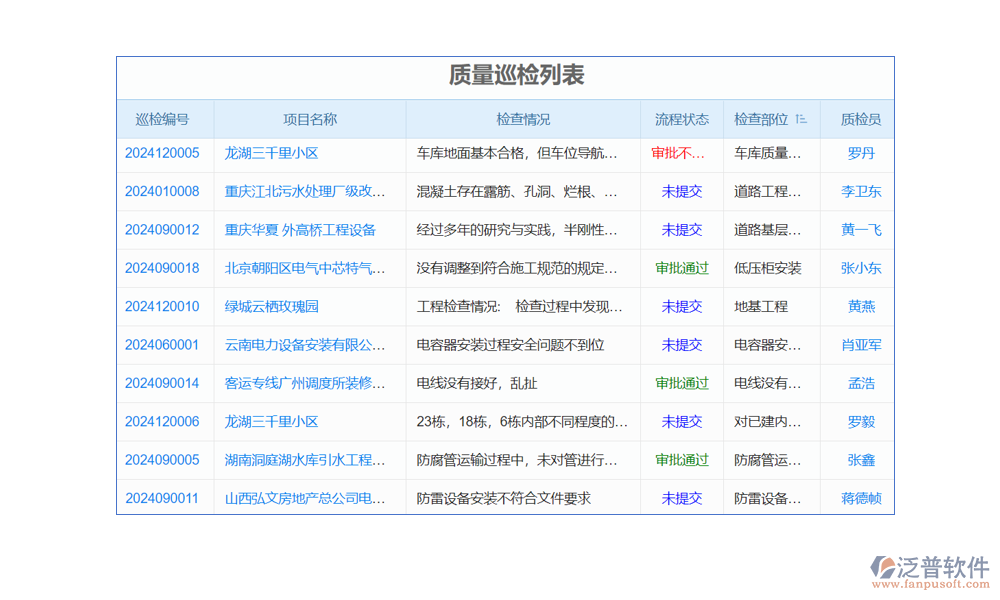Click the 检查情况 column header
The width and height of the screenshot is (1000, 600).
pyautogui.click(x=523, y=119)
